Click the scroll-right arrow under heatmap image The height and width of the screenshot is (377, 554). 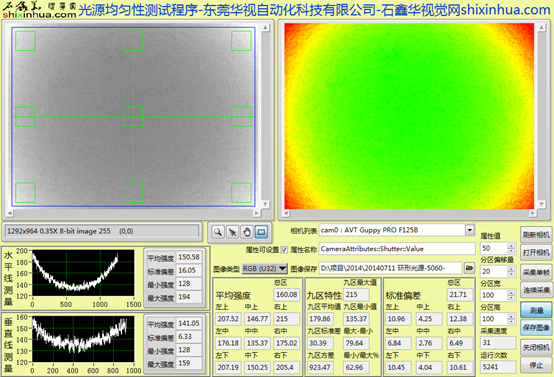click(x=532, y=213)
